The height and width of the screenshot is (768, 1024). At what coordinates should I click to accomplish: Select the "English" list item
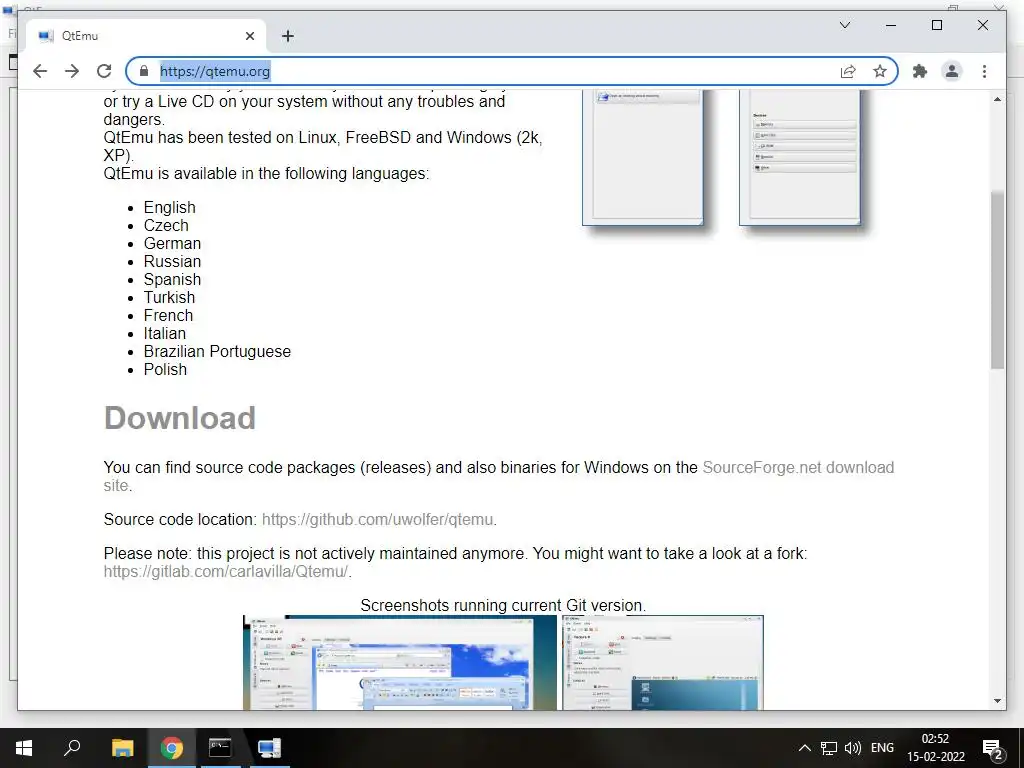click(x=170, y=208)
